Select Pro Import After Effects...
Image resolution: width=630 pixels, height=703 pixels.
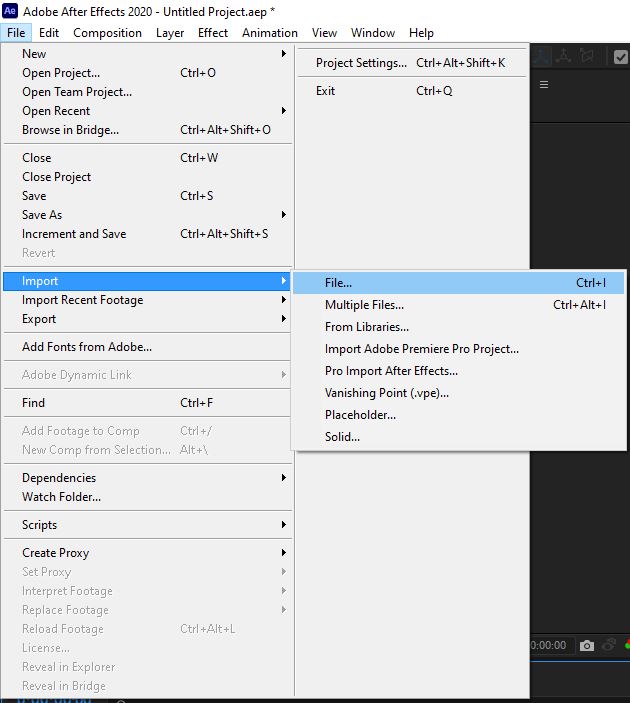click(x=458, y=371)
